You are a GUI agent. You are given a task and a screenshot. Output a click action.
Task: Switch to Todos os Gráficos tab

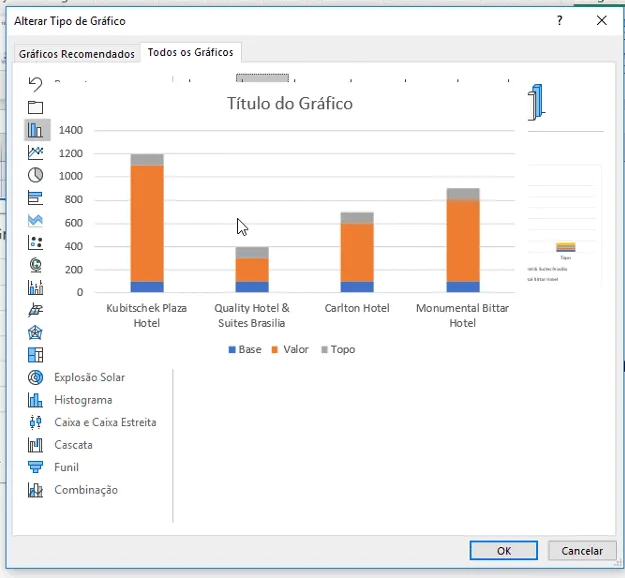tap(191, 52)
